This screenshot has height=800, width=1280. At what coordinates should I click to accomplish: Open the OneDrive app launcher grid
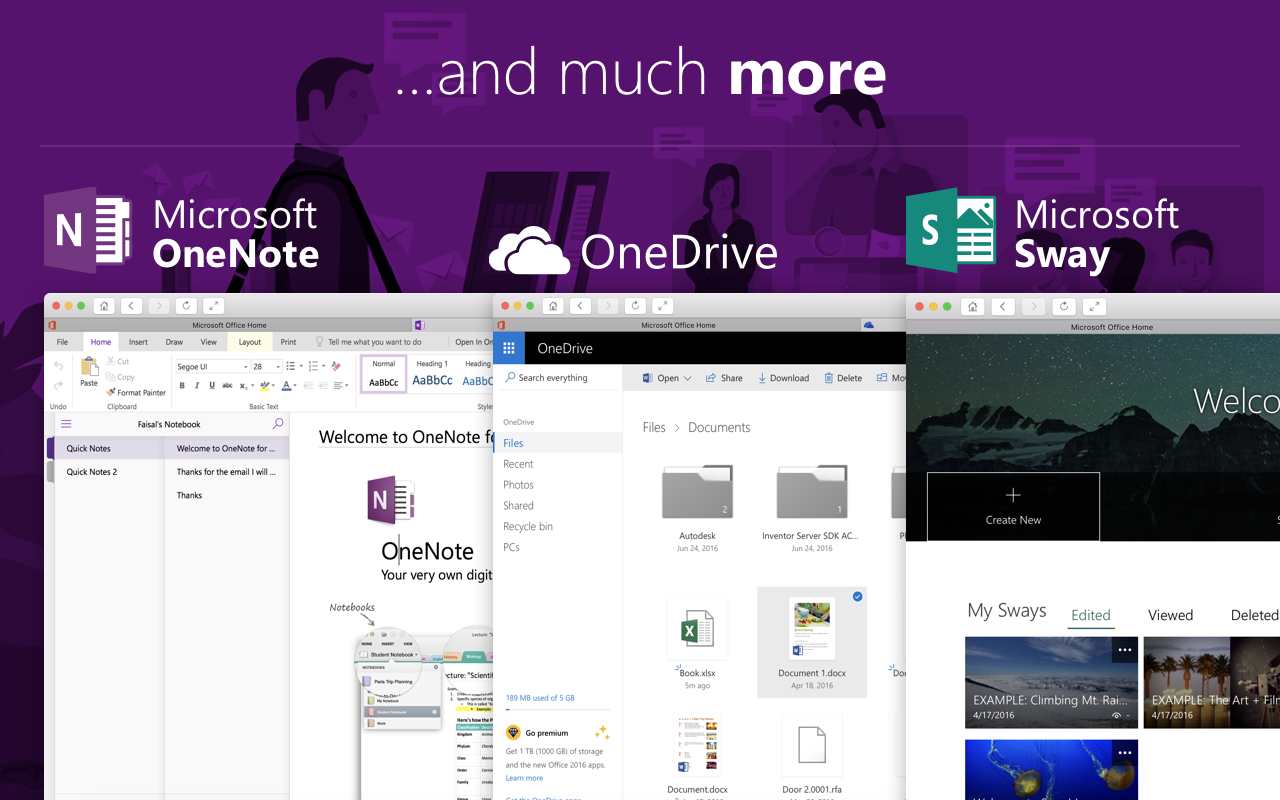click(509, 348)
